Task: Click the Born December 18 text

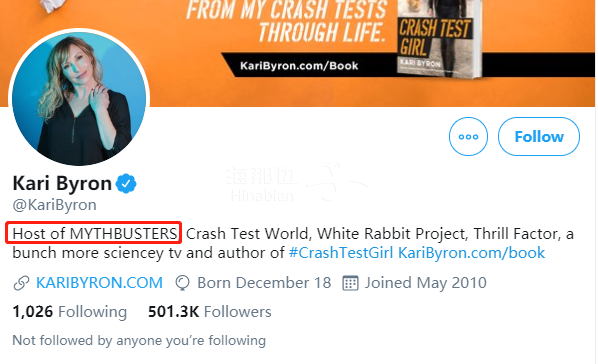Action: point(264,283)
